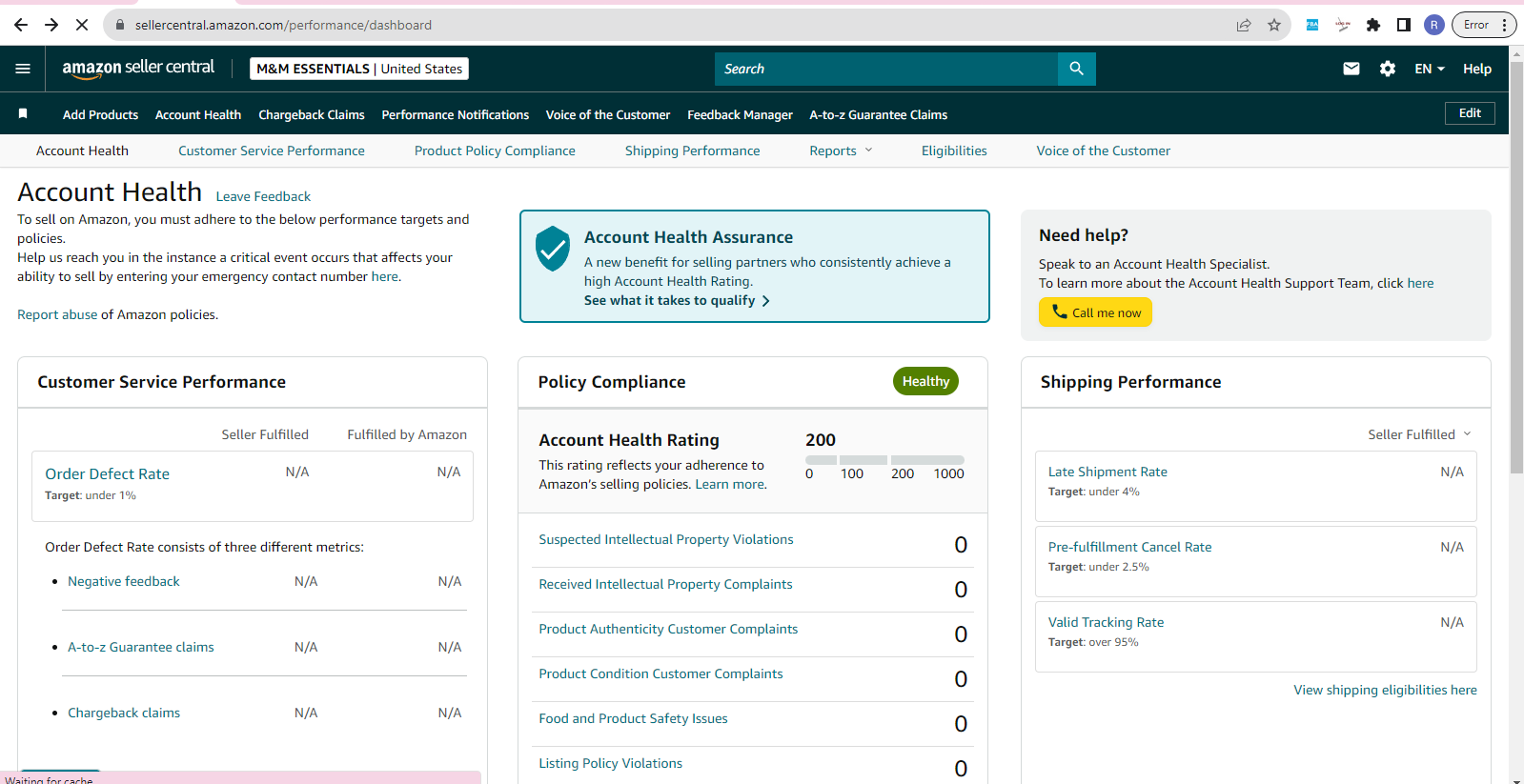Screen dimensions: 1524x784
Task: Click the Call me now button
Action: (1095, 312)
